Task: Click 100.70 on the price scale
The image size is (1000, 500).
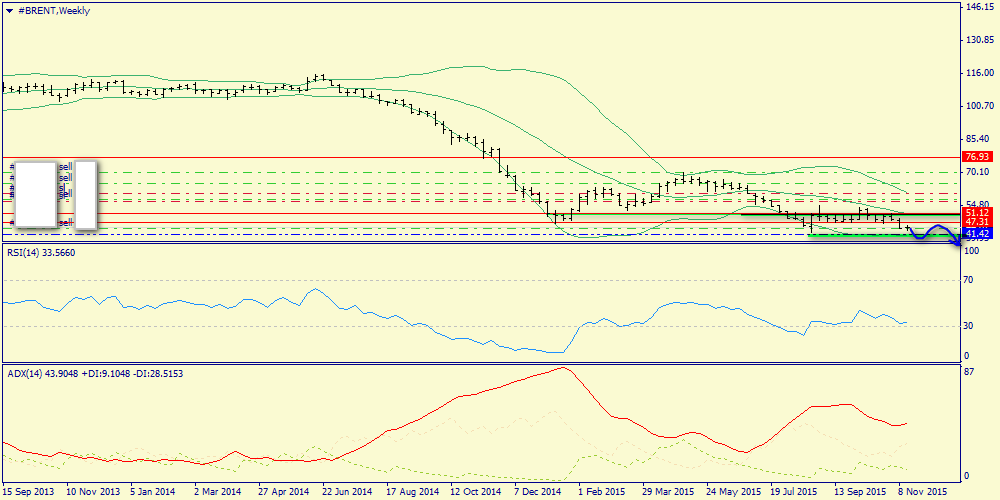Action: coord(978,106)
